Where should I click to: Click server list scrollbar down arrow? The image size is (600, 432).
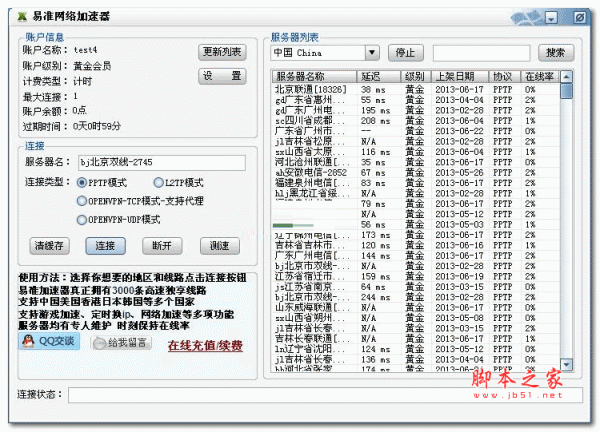coord(566,364)
